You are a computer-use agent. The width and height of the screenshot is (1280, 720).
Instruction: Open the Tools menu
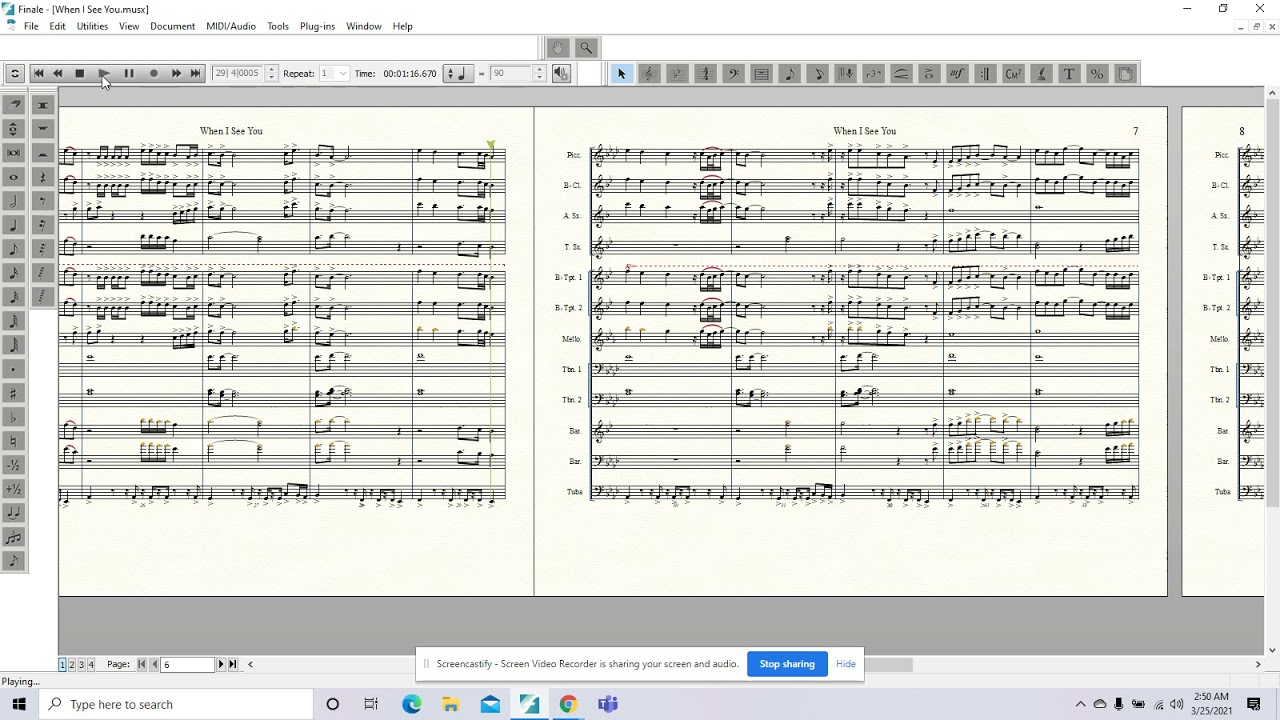tap(278, 26)
